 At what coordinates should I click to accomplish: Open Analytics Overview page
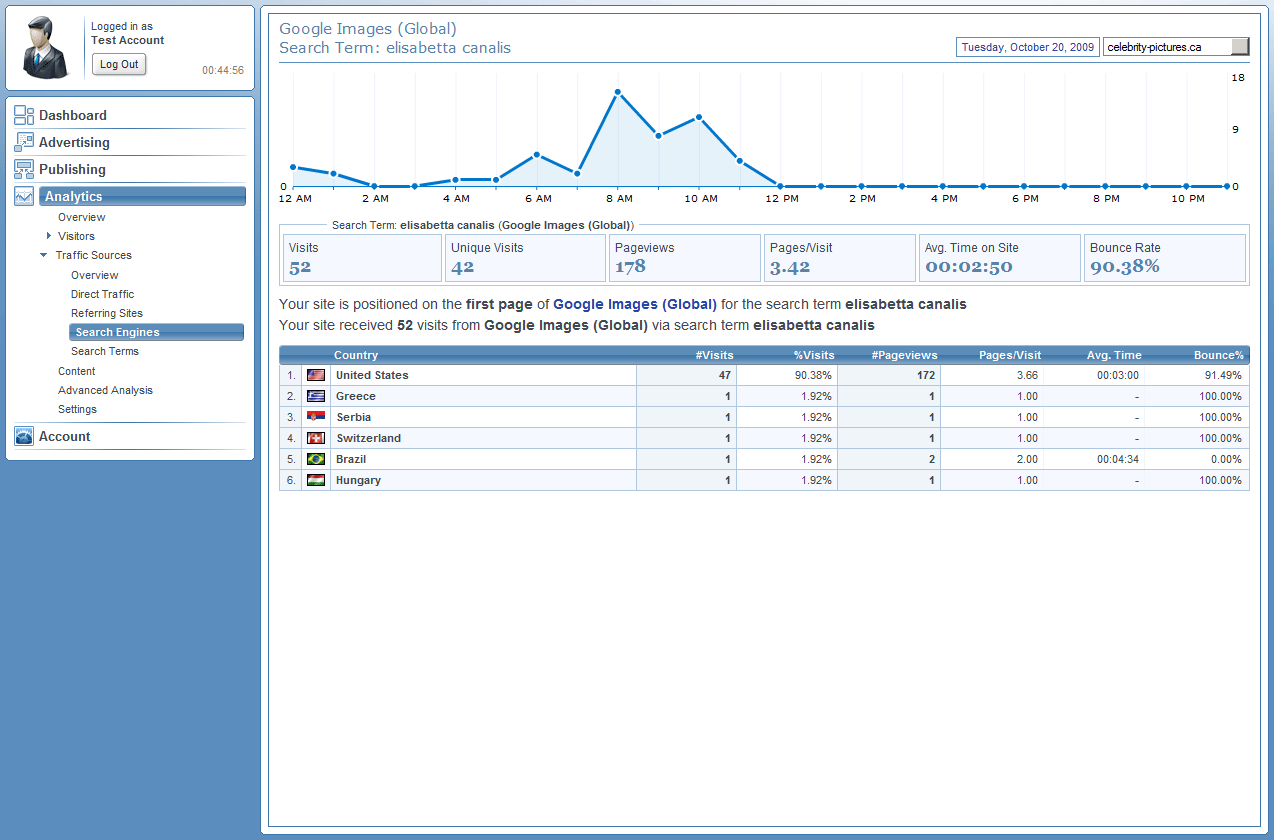pyautogui.click(x=81, y=217)
